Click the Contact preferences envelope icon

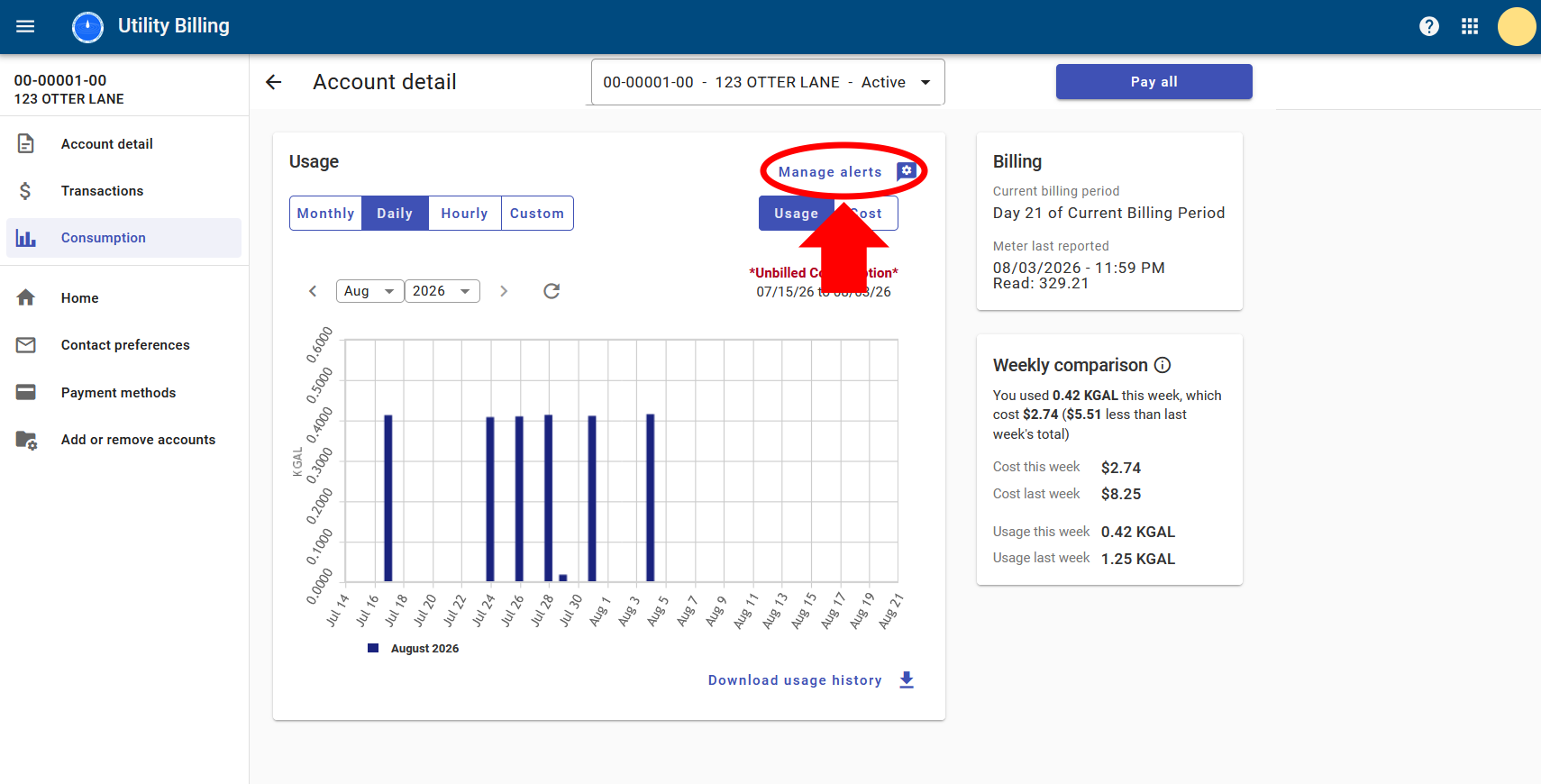click(x=26, y=345)
